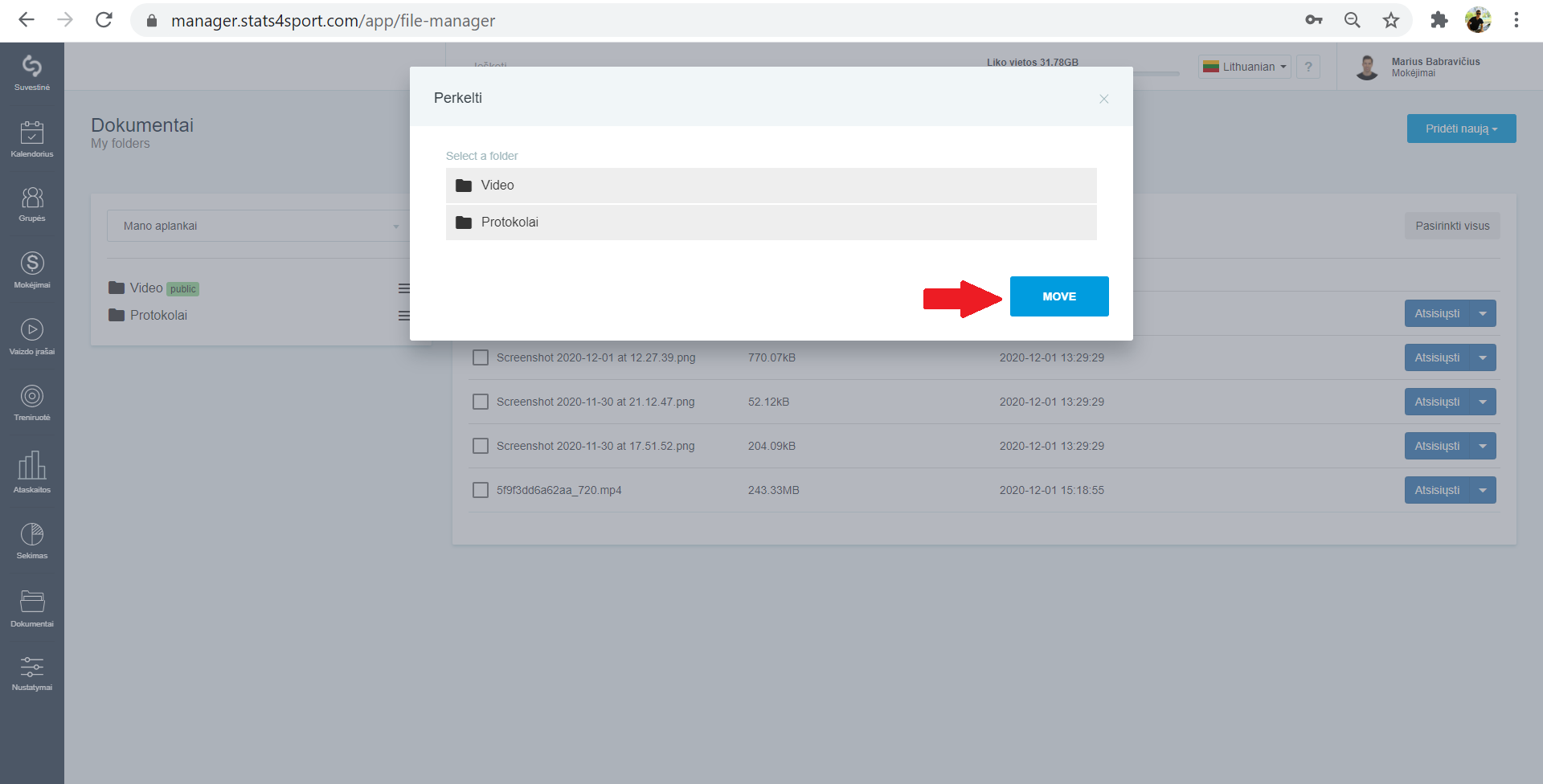
Task: Open Treniruotė in the sidebar
Action: pyautogui.click(x=32, y=402)
